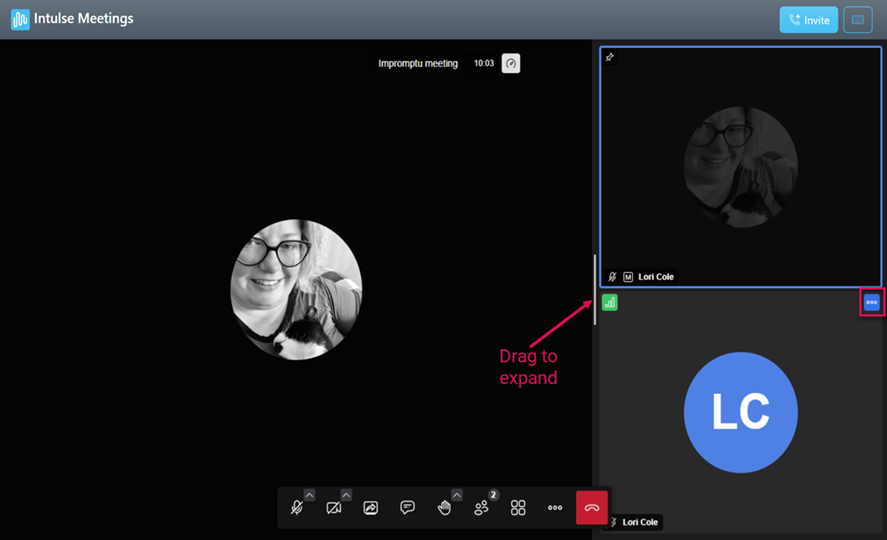
Task: Expand the camera options chevron
Action: (346, 495)
